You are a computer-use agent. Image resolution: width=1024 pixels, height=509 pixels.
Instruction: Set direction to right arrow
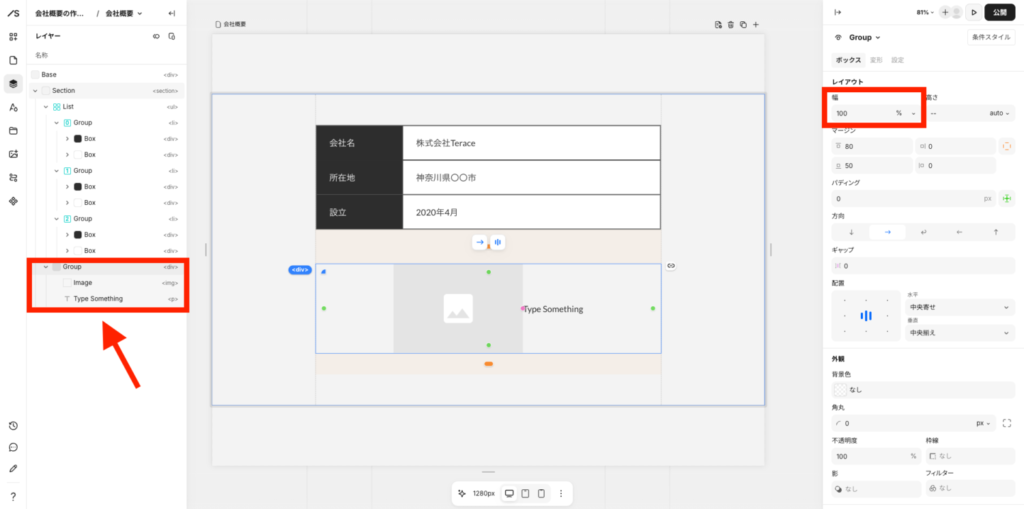pyautogui.click(x=887, y=231)
